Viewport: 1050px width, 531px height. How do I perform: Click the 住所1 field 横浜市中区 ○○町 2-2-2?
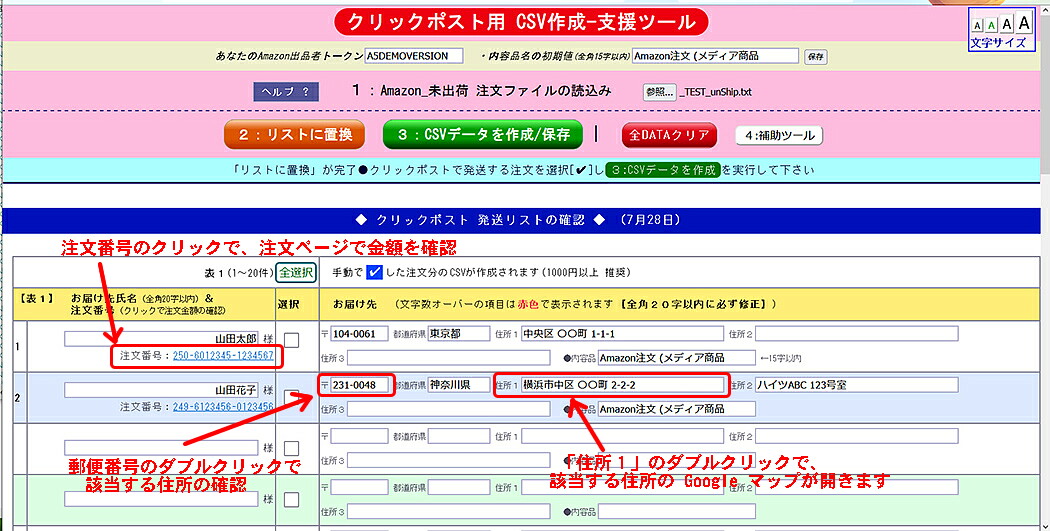tap(623, 385)
